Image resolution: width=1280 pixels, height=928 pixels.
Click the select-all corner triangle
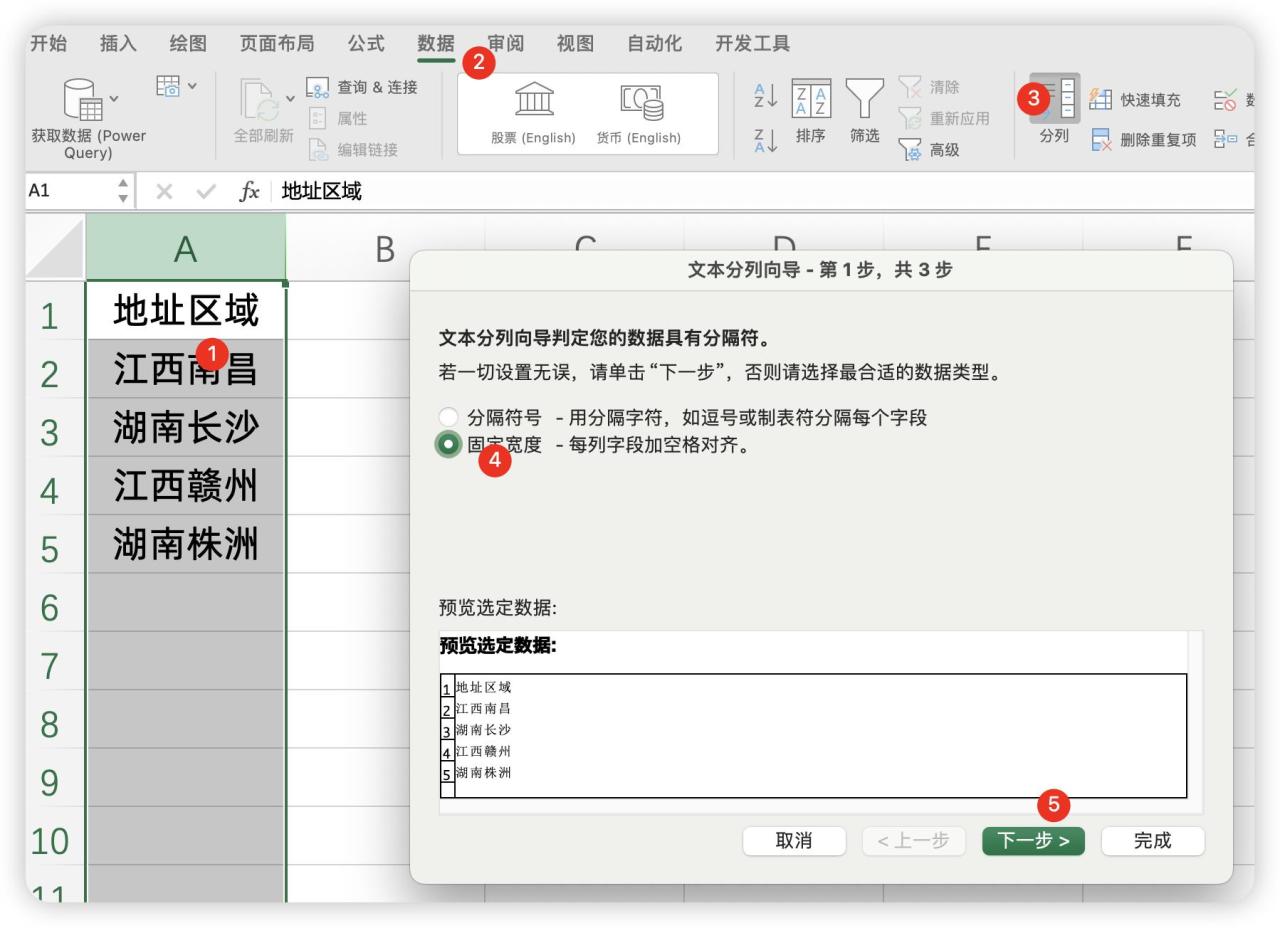tap(55, 250)
